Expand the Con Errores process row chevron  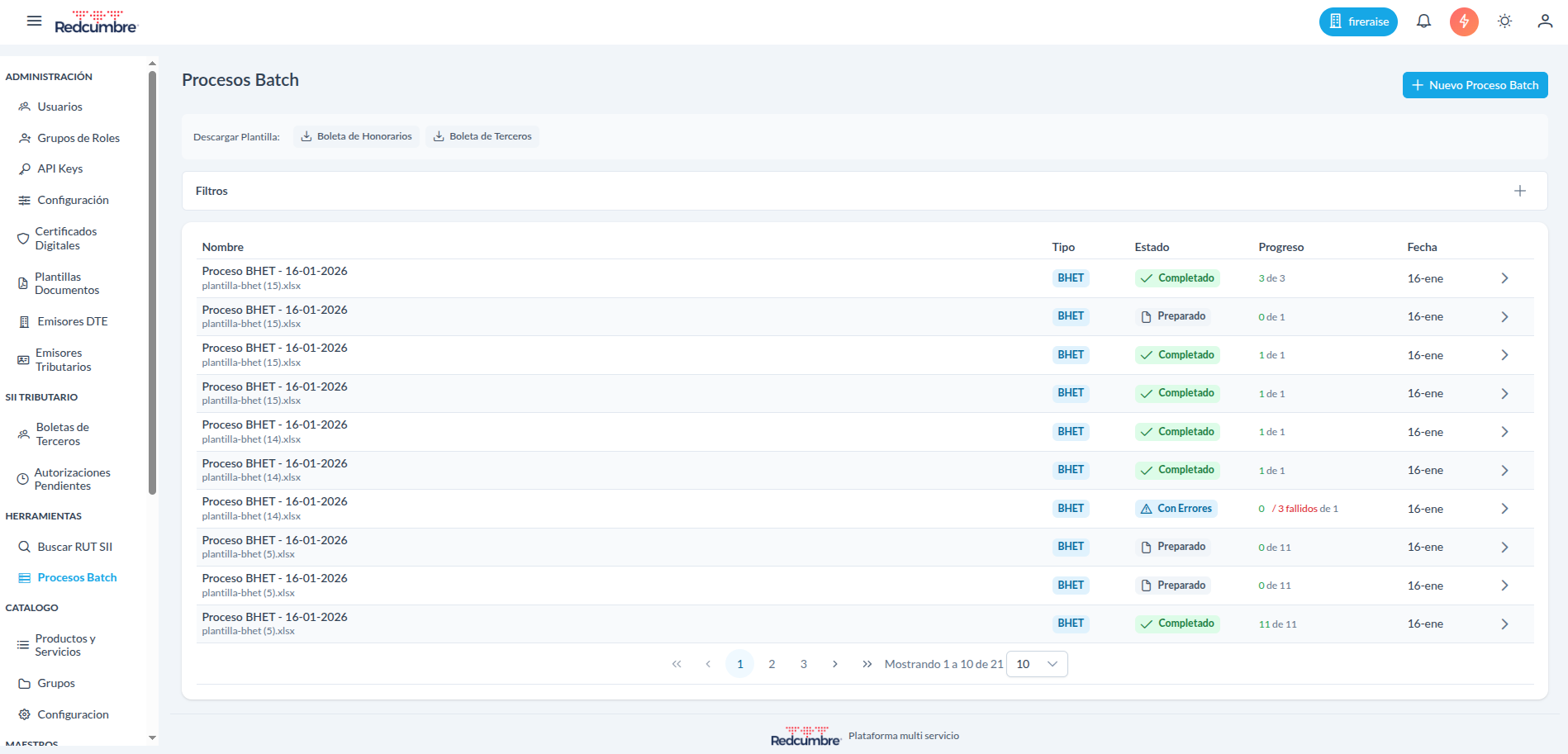pyautogui.click(x=1504, y=509)
